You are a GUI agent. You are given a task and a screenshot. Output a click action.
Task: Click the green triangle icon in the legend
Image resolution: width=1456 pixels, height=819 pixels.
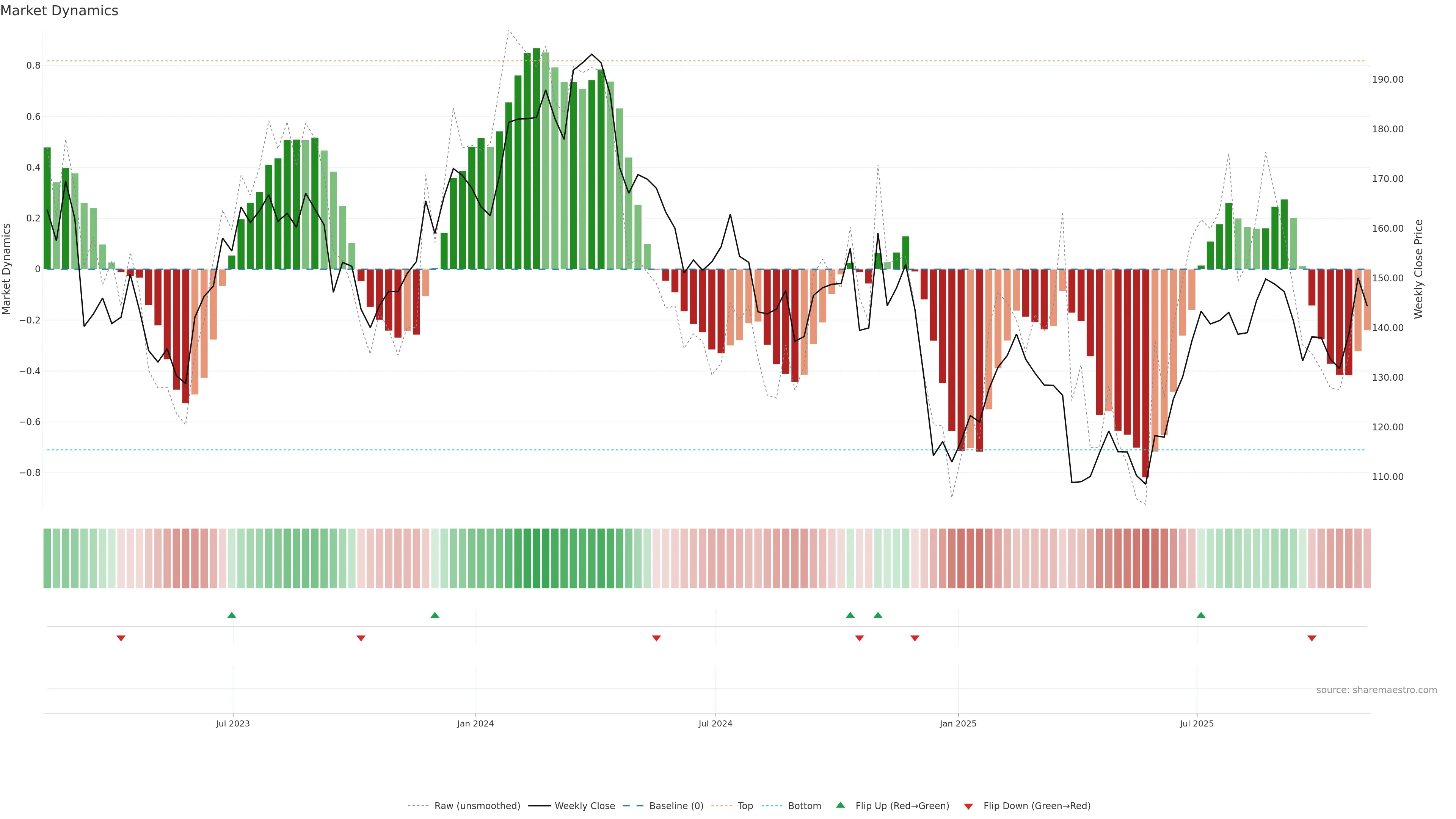(841, 805)
